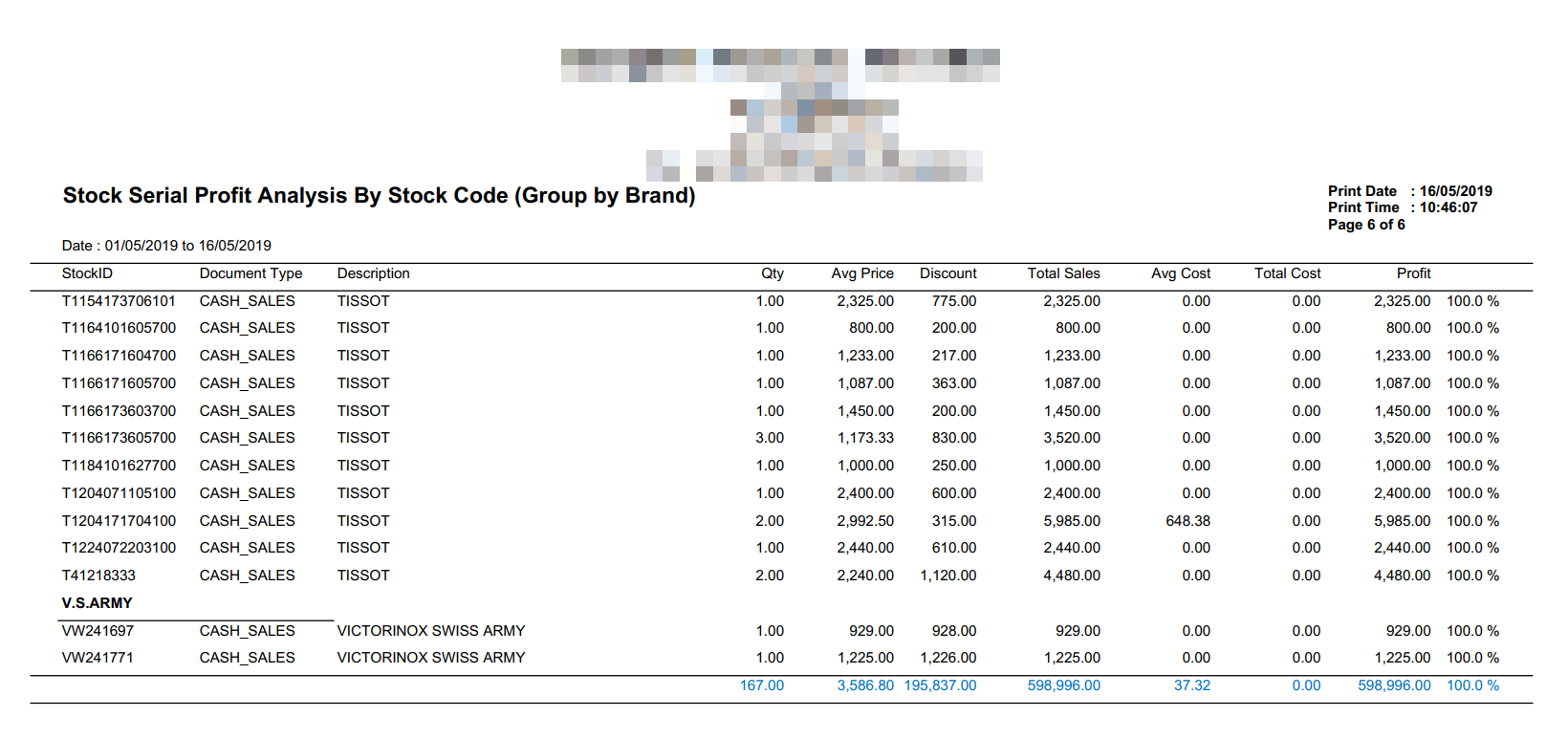Click the discount value 1,120.00
This screenshot has width=1568, height=739.
(x=948, y=576)
